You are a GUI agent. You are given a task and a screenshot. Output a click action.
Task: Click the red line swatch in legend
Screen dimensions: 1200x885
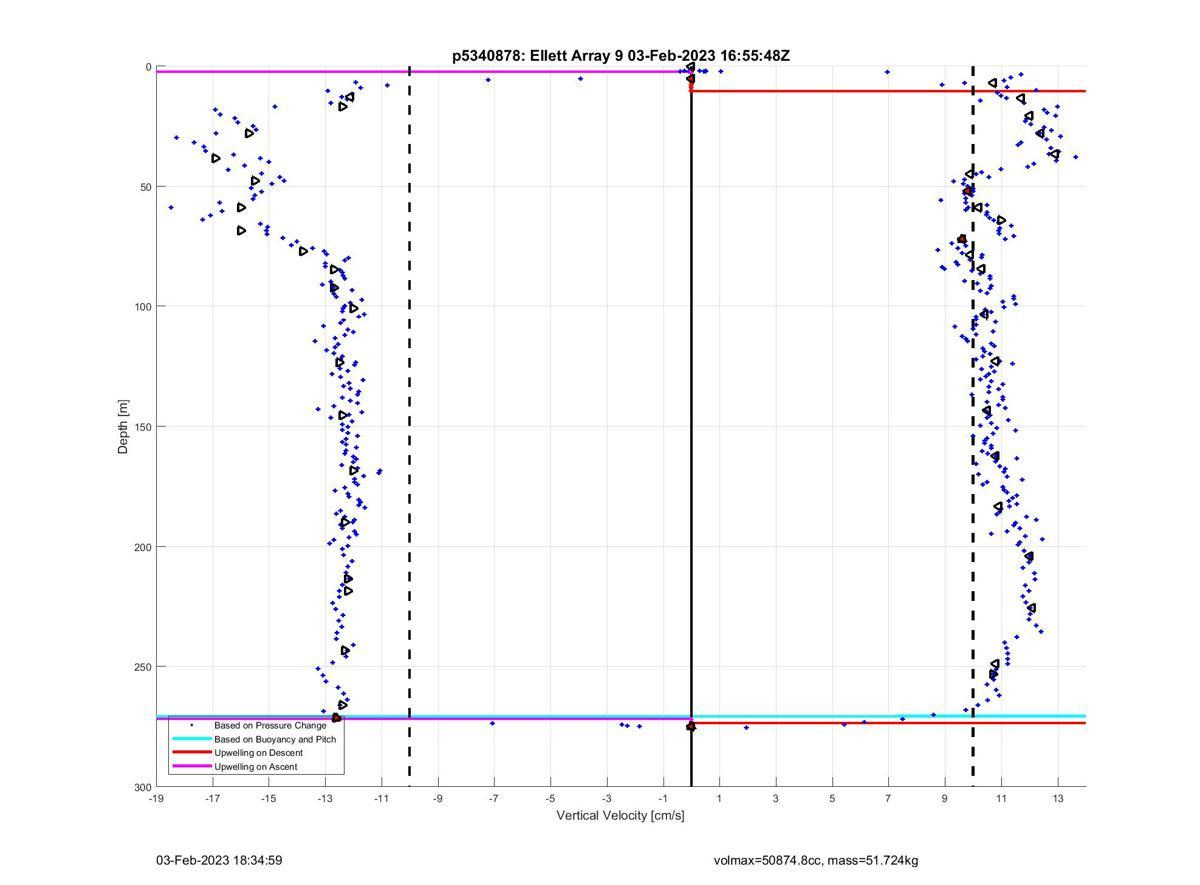191,752
